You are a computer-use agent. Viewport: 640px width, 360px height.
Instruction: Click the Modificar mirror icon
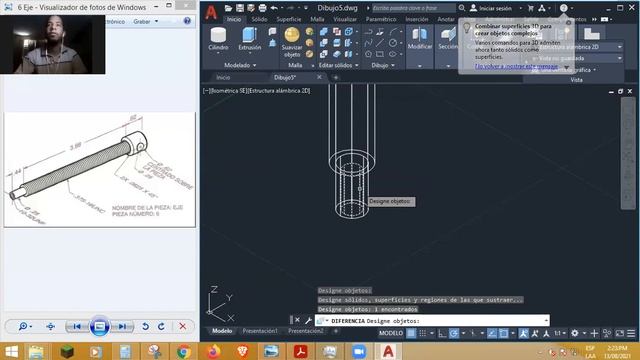click(420, 34)
